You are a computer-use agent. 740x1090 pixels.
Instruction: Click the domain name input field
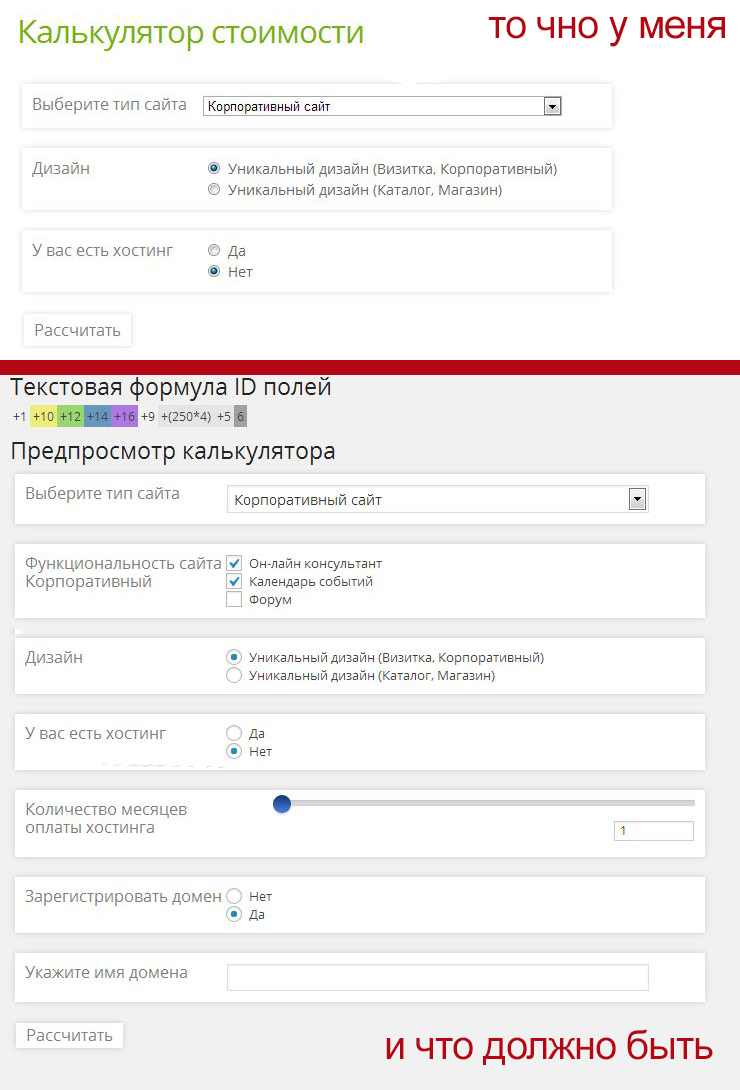pyautogui.click(x=438, y=977)
